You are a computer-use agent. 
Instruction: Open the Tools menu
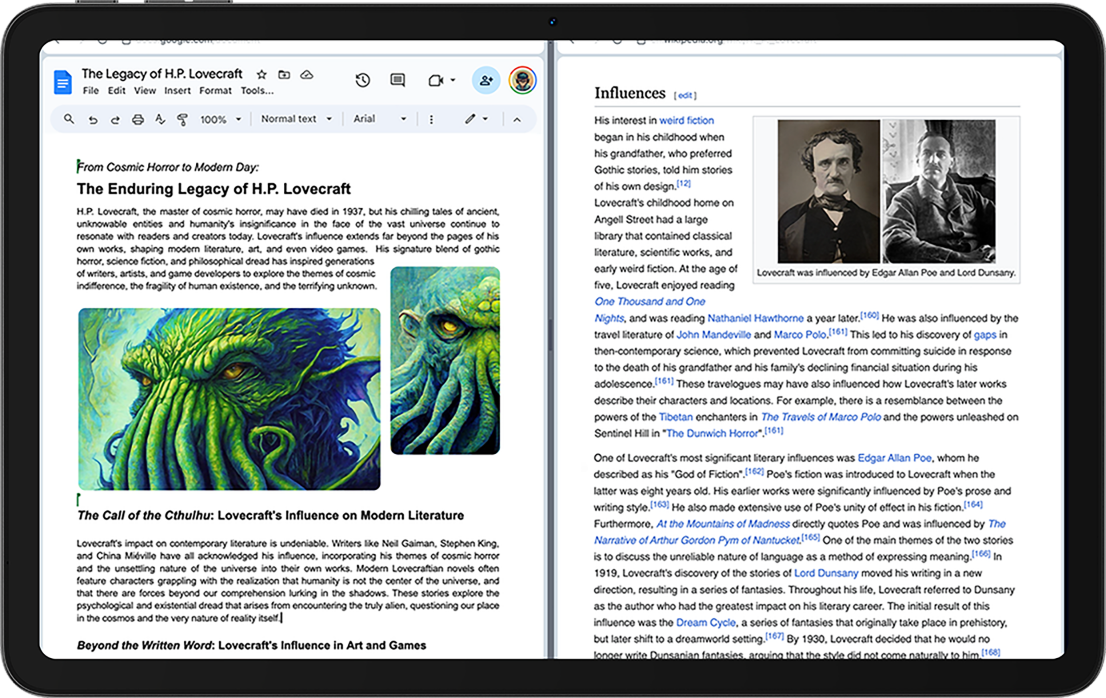tap(257, 91)
